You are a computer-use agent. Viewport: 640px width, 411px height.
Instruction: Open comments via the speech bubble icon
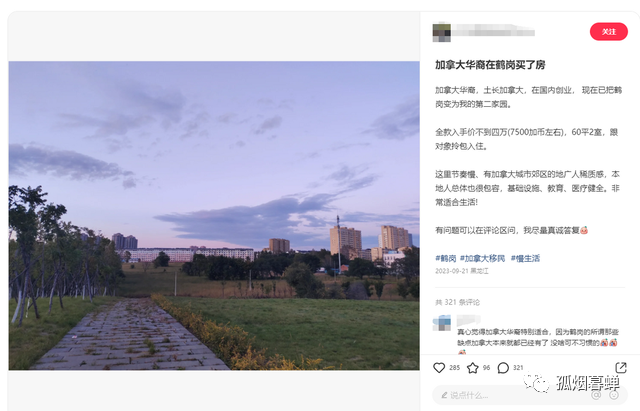(x=503, y=368)
